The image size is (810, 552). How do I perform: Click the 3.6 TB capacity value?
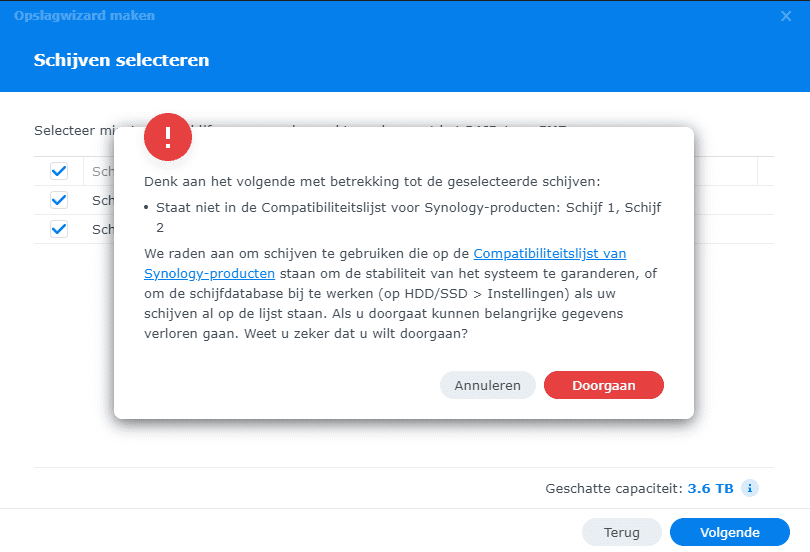pos(710,488)
